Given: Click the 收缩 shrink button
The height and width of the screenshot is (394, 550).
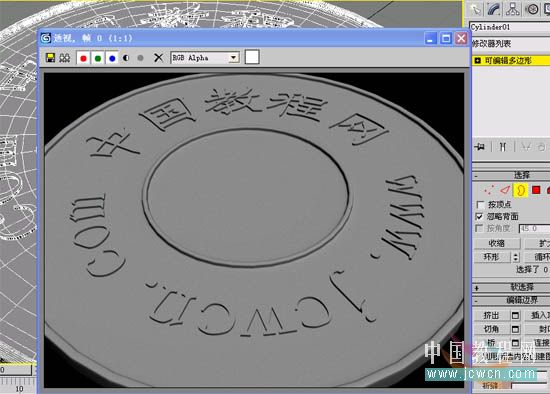Looking at the screenshot, I should [496, 243].
